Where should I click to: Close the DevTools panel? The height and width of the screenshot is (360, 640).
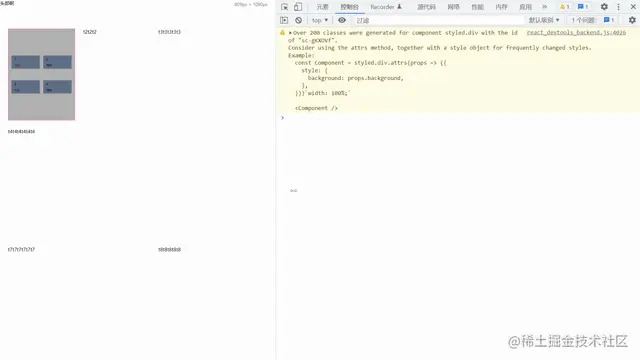click(633, 7)
